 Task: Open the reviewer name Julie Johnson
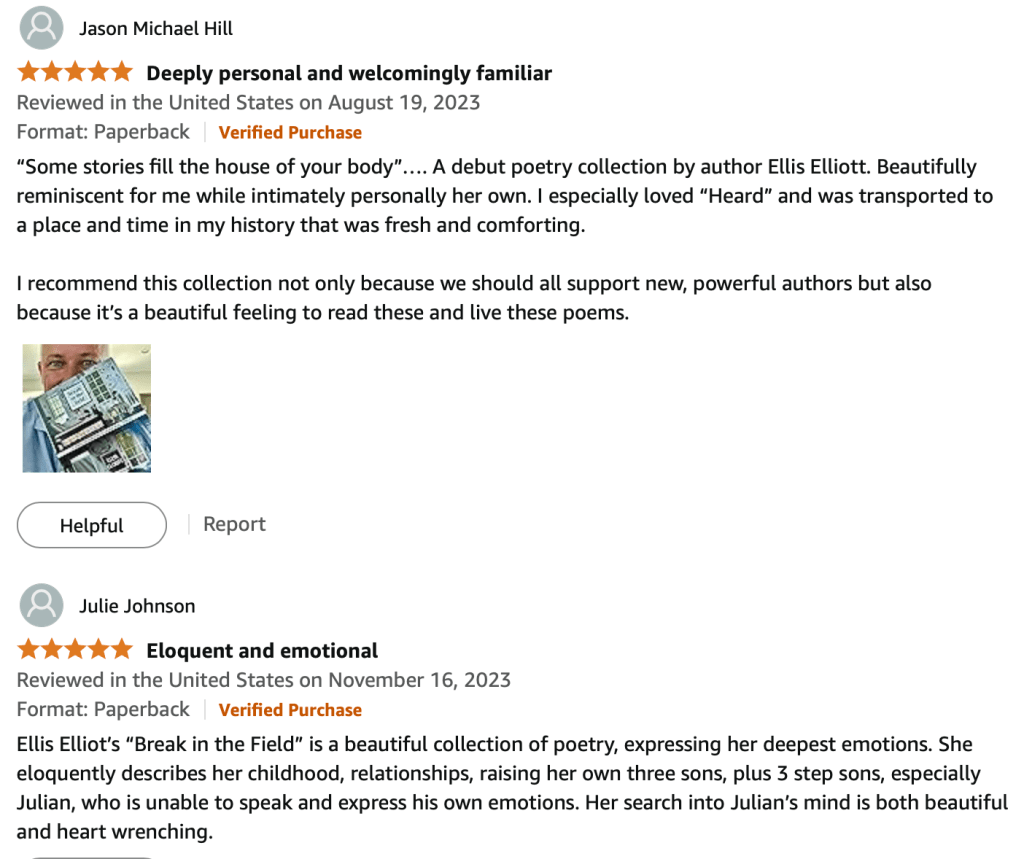pyautogui.click(x=137, y=606)
